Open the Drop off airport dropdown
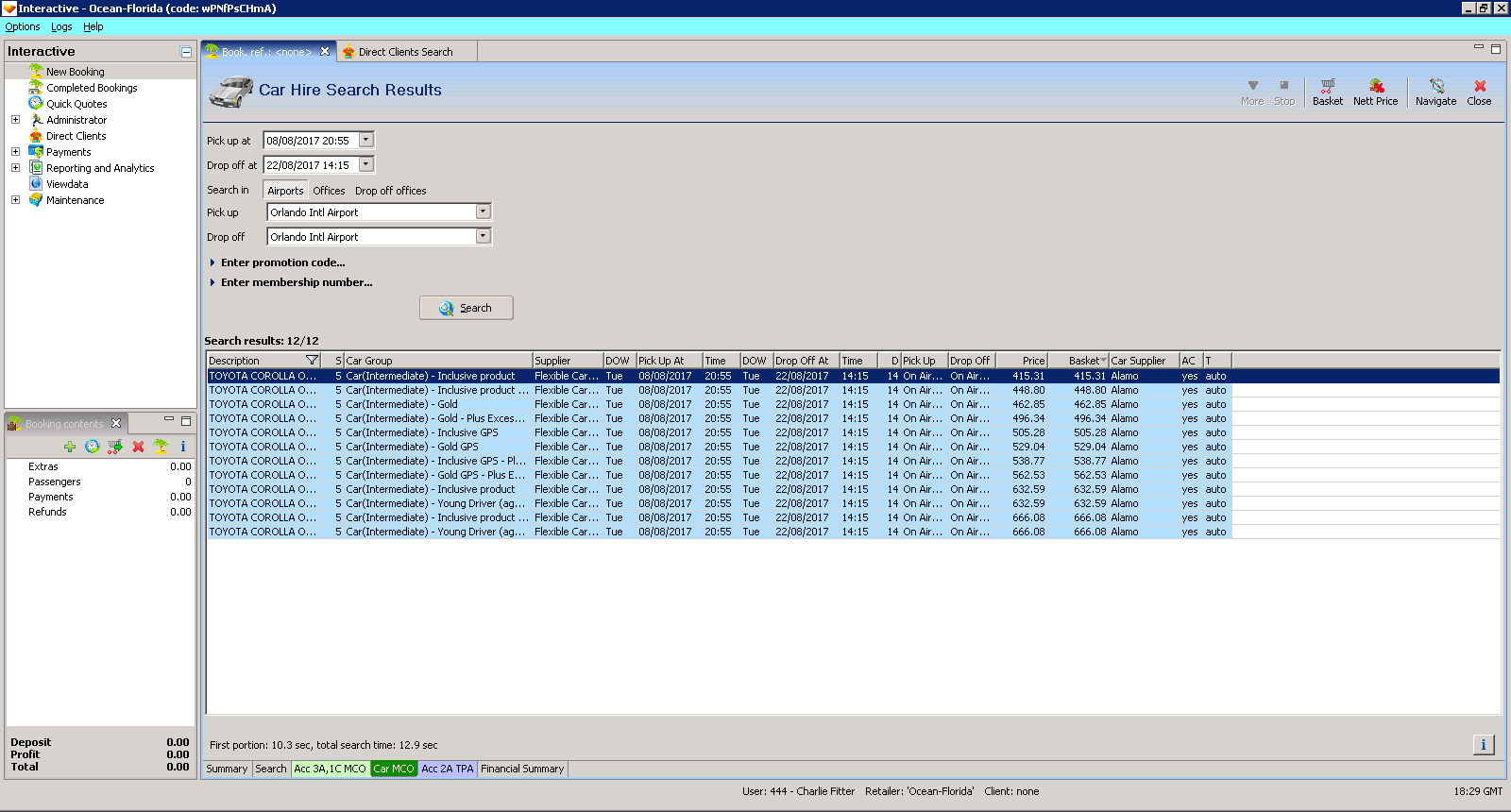 click(483, 236)
